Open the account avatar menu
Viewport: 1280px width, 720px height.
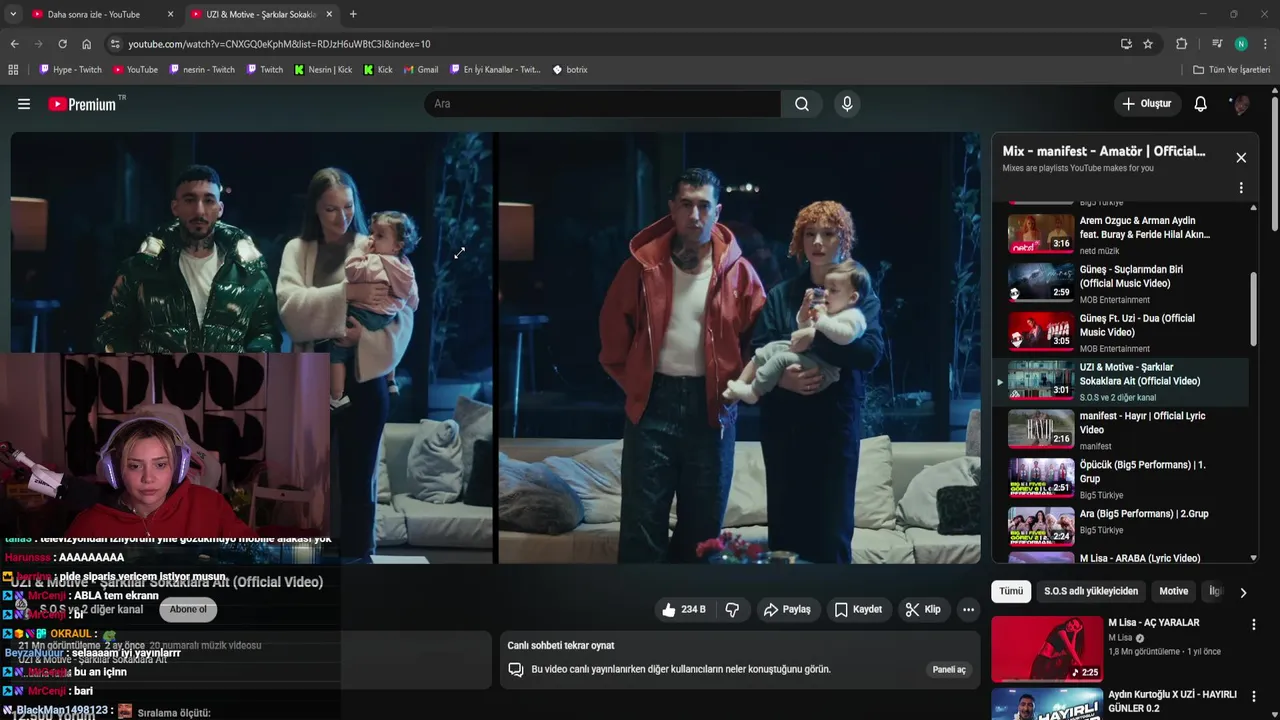pos(1240,104)
